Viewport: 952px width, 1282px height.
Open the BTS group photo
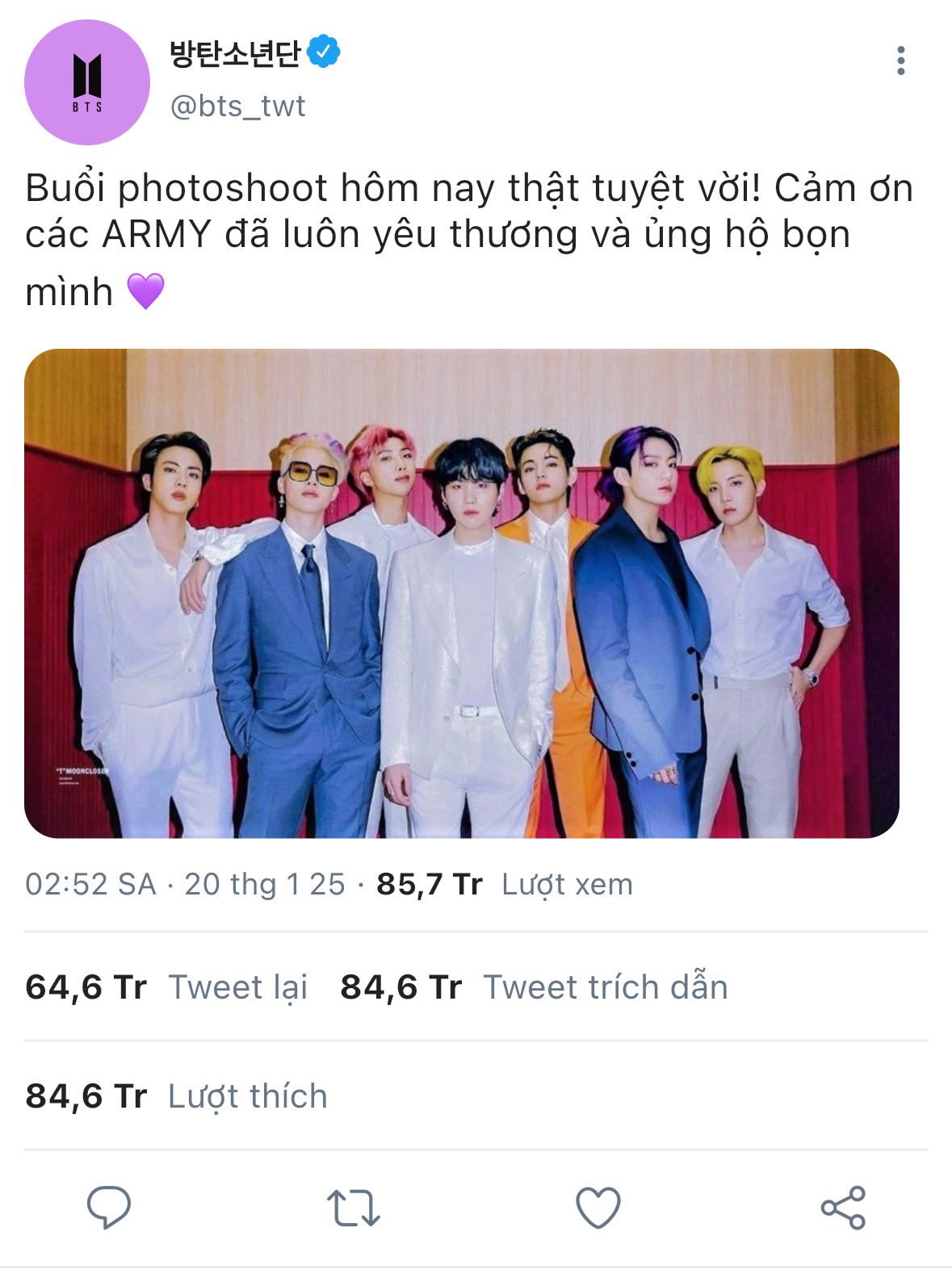coord(462,593)
